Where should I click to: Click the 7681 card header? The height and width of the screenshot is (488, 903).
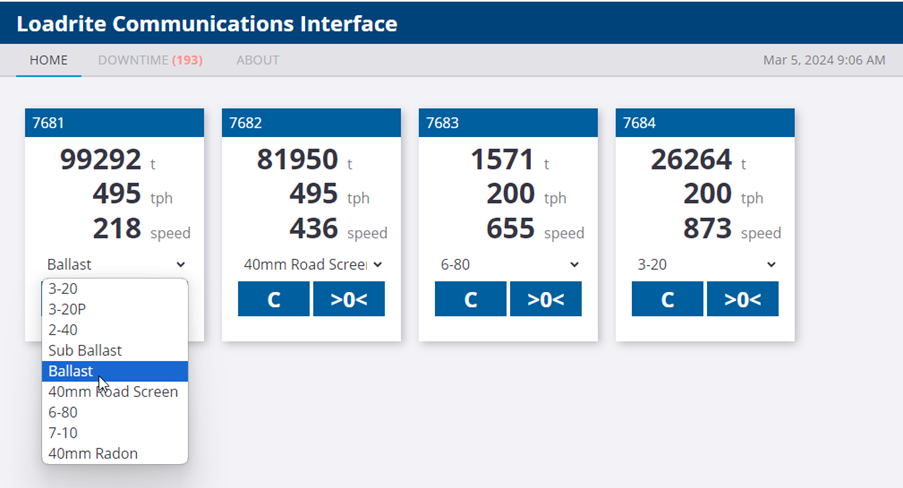point(115,123)
